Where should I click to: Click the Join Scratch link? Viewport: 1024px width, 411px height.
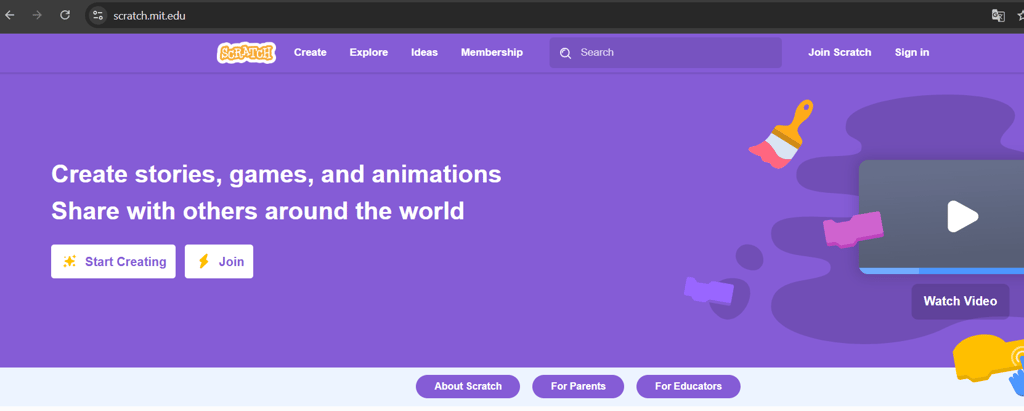click(839, 52)
